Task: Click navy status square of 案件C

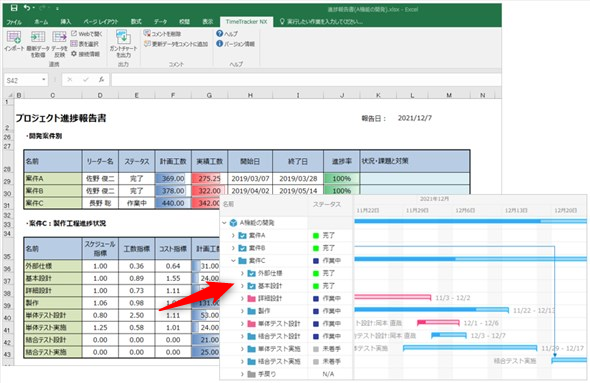Action: tap(316, 261)
